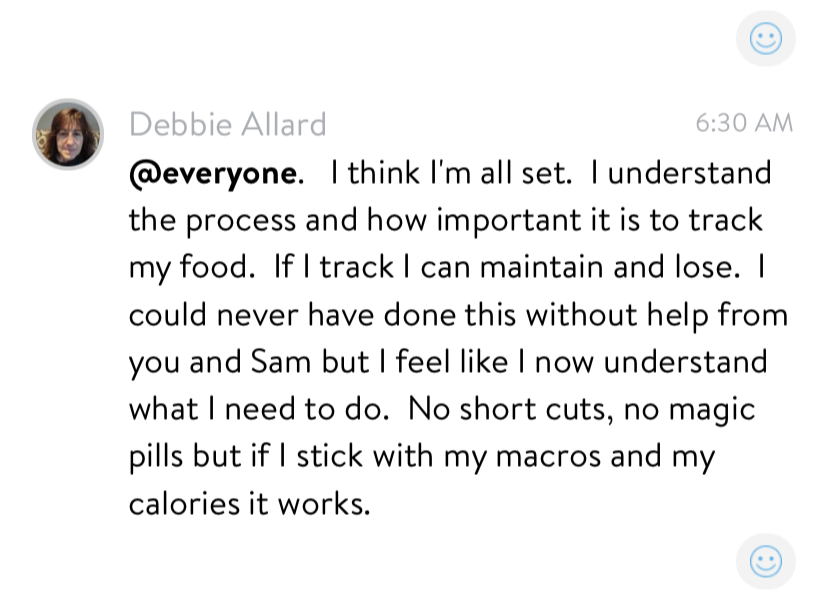Screen dimensions: 828x601
Task: Select the @everyone mention
Action: (x=213, y=173)
